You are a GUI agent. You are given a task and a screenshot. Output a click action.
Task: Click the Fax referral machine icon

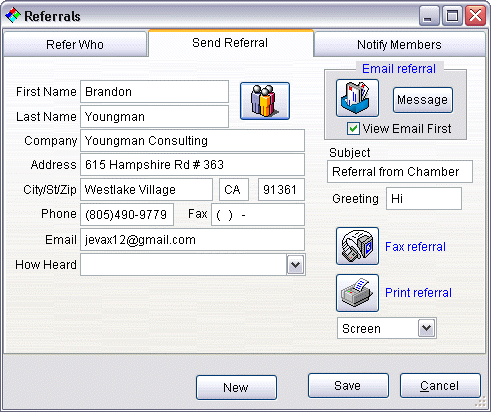(357, 246)
